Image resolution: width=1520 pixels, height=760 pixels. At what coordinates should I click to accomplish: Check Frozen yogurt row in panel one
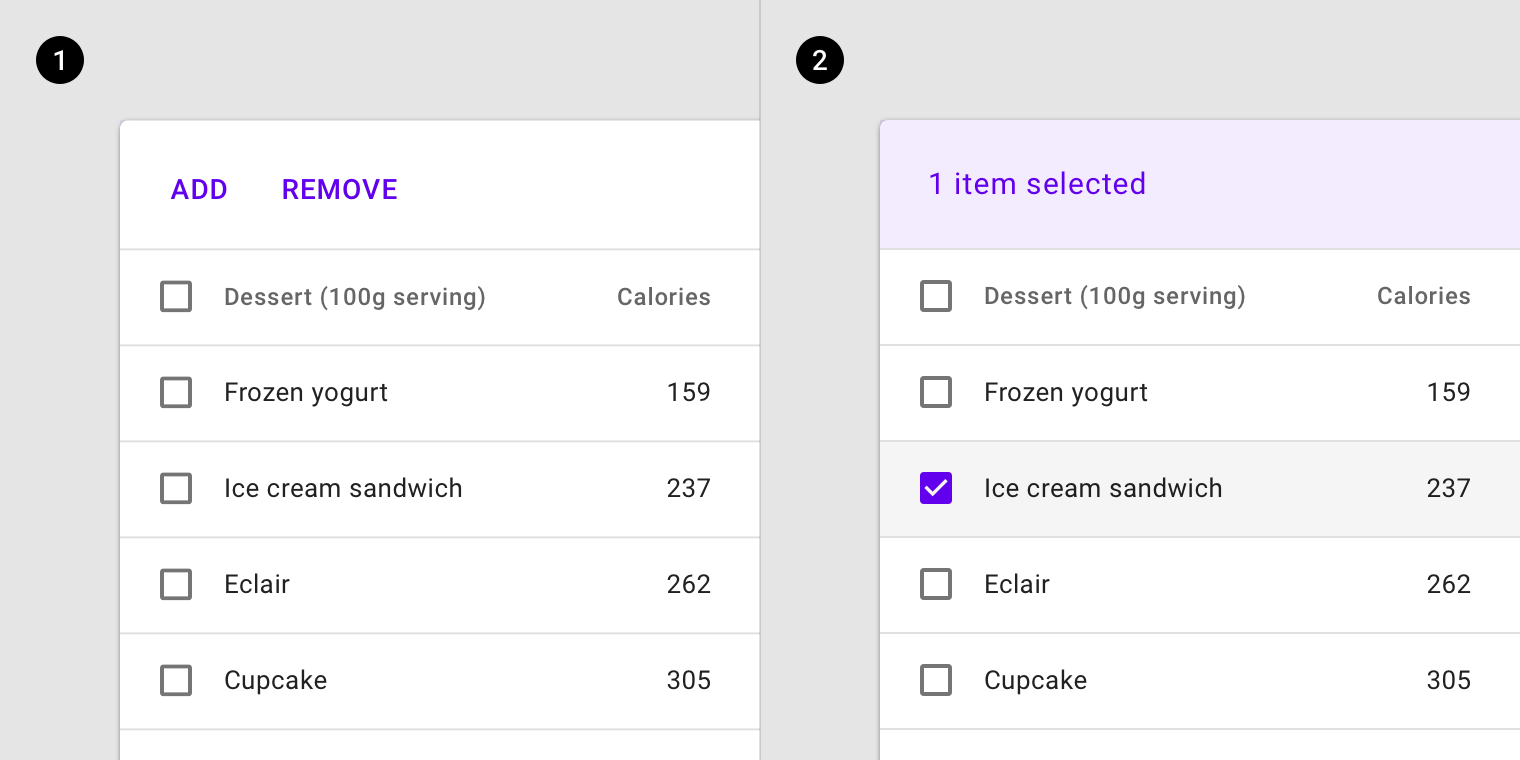click(176, 393)
